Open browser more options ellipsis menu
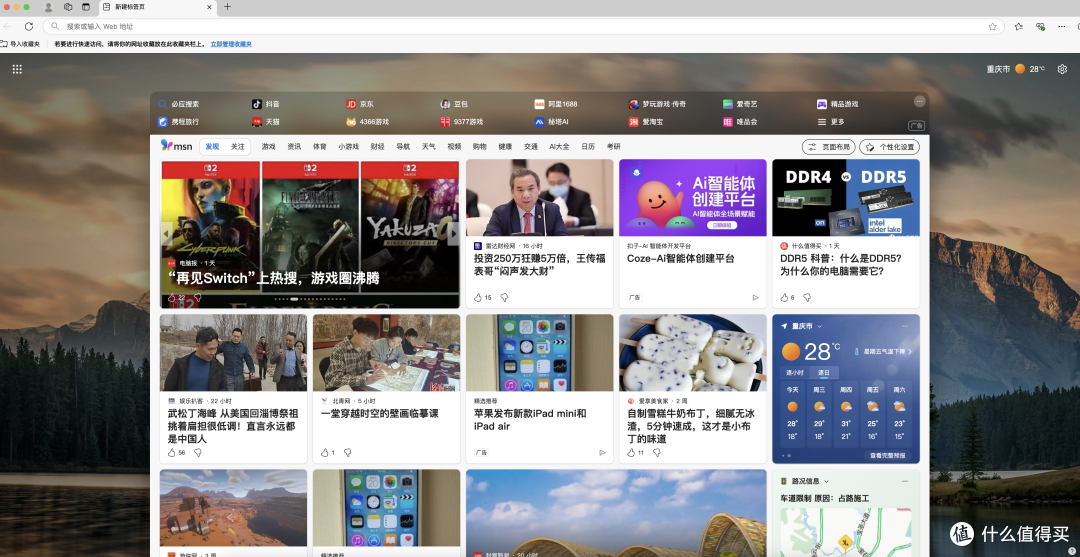The height and width of the screenshot is (557, 1080). pos(1061,26)
